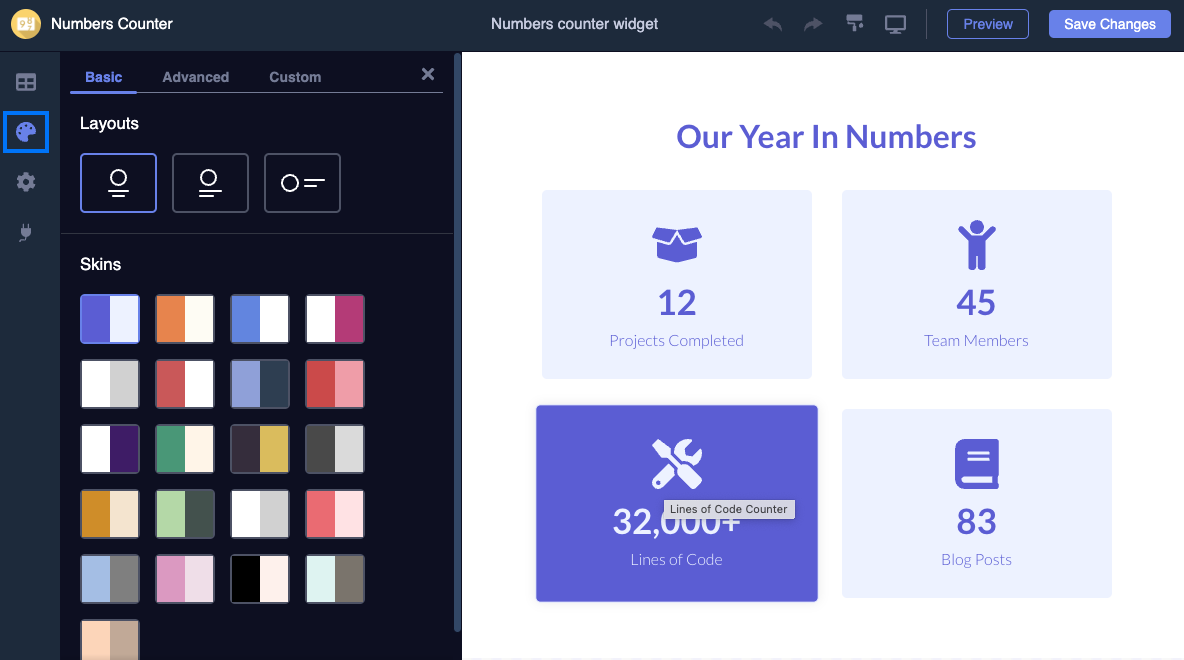
Task: Click the Save Changes button
Action: (x=1109, y=24)
